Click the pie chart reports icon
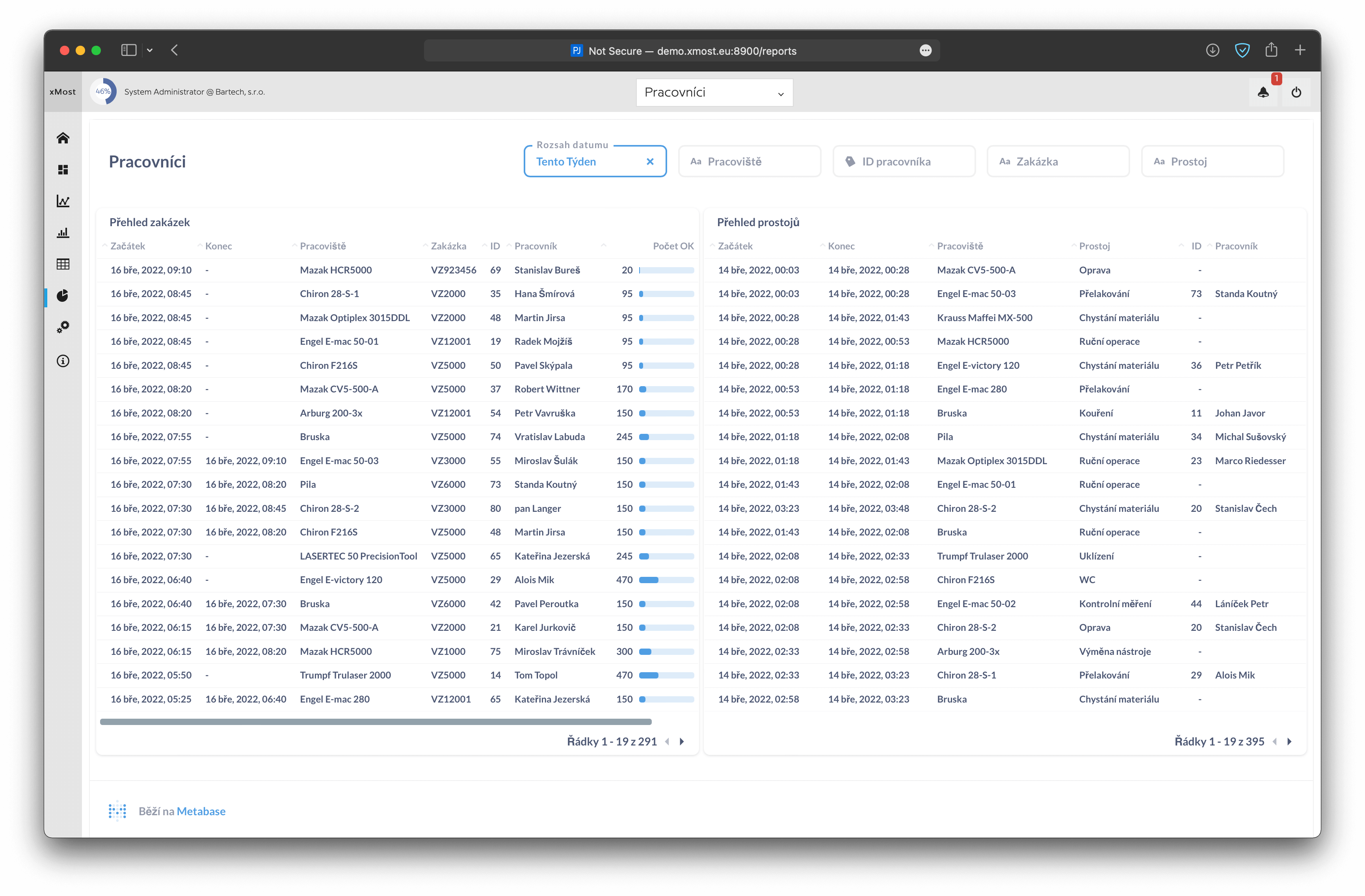 click(x=63, y=296)
